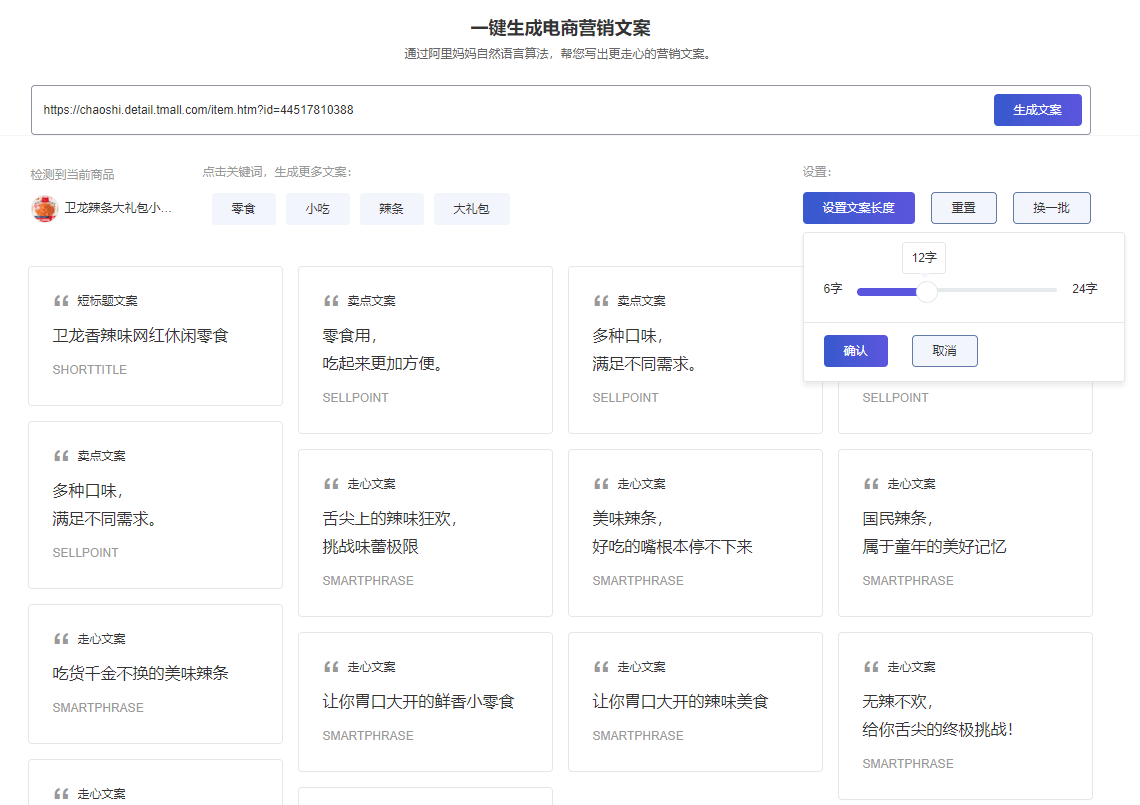Click the 重置 button
This screenshot has height=805, width=1140.
pyautogui.click(x=963, y=208)
